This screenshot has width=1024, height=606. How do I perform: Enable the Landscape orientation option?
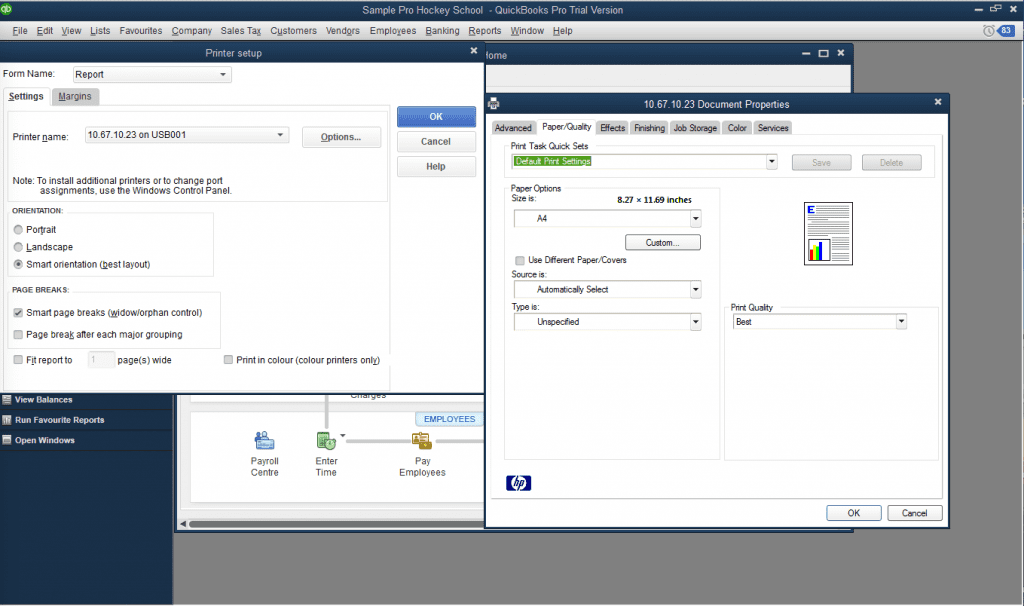click(16, 247)
